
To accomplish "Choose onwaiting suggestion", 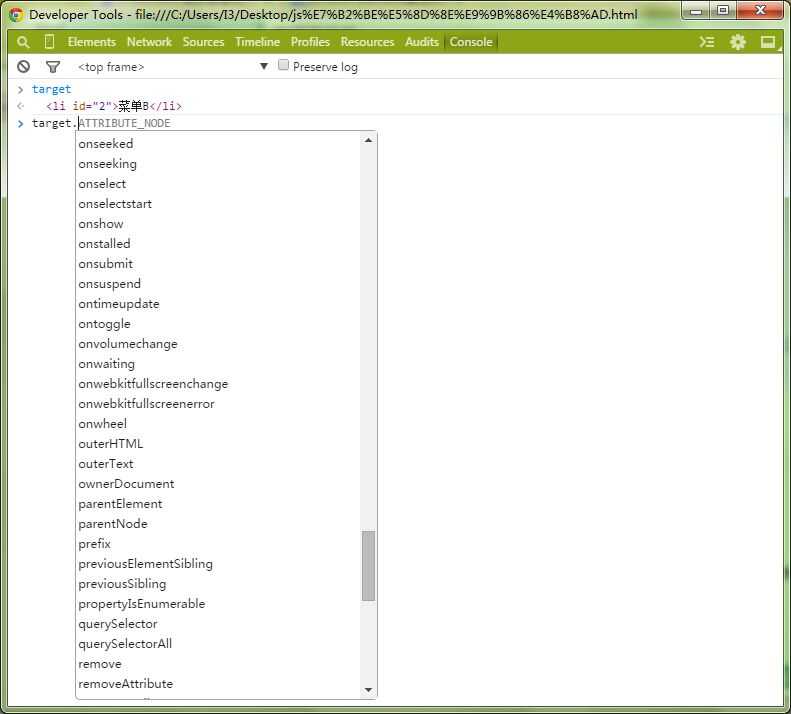I will (106, 364).
